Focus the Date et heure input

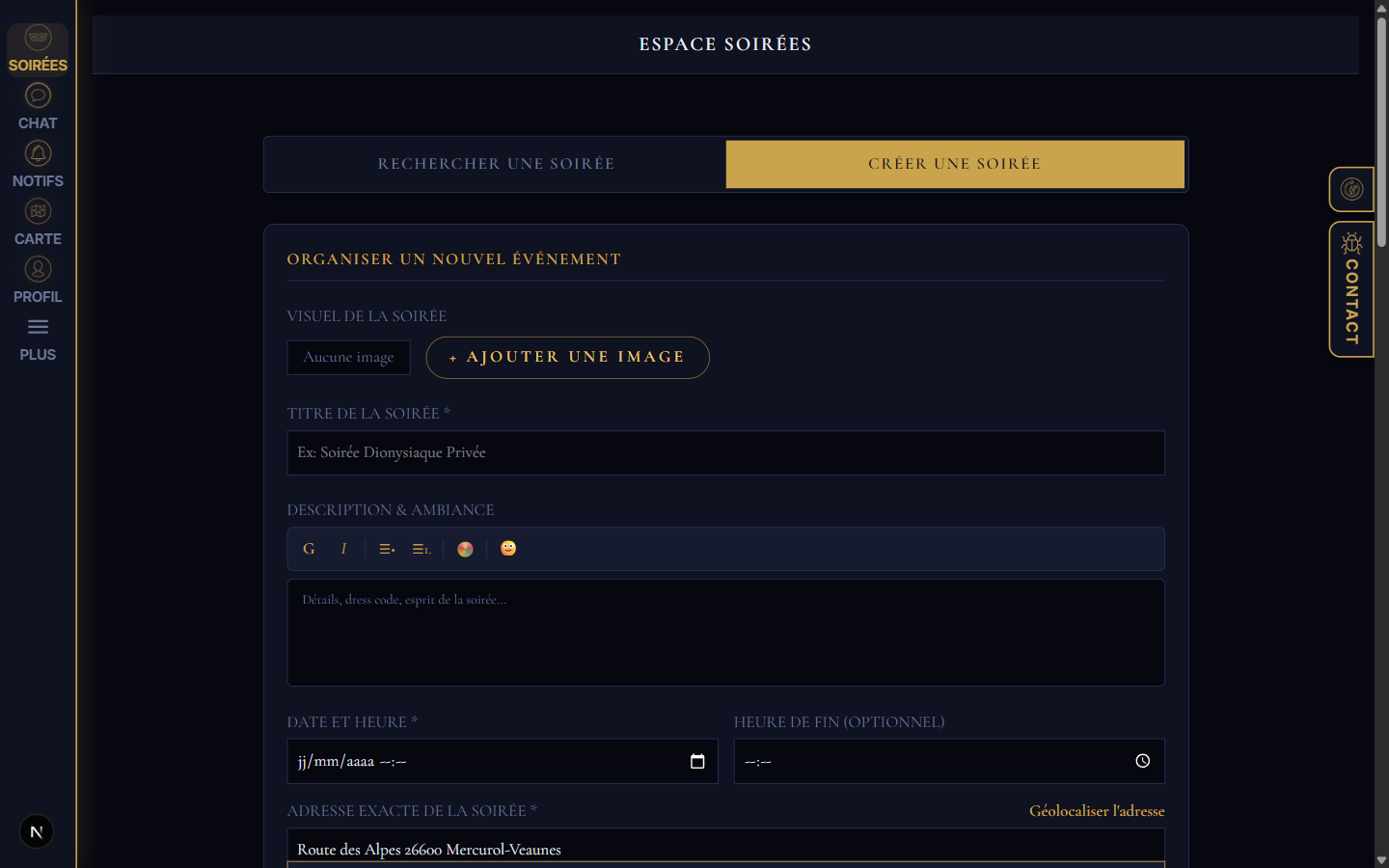coord(502,761)
